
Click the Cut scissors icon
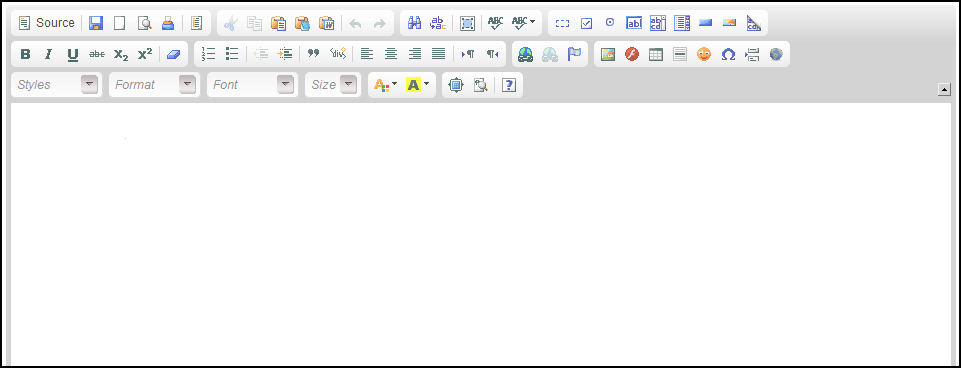(x=230, y=23)
